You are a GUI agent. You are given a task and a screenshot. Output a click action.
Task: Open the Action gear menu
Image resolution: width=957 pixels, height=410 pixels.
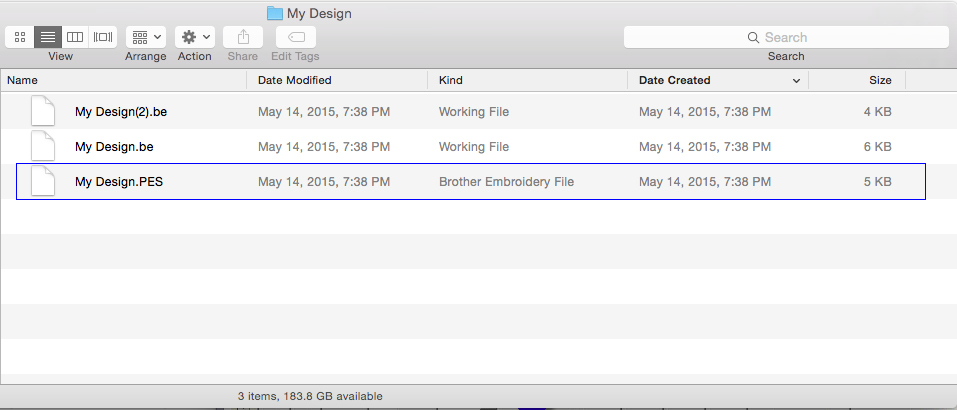(194, 37)
